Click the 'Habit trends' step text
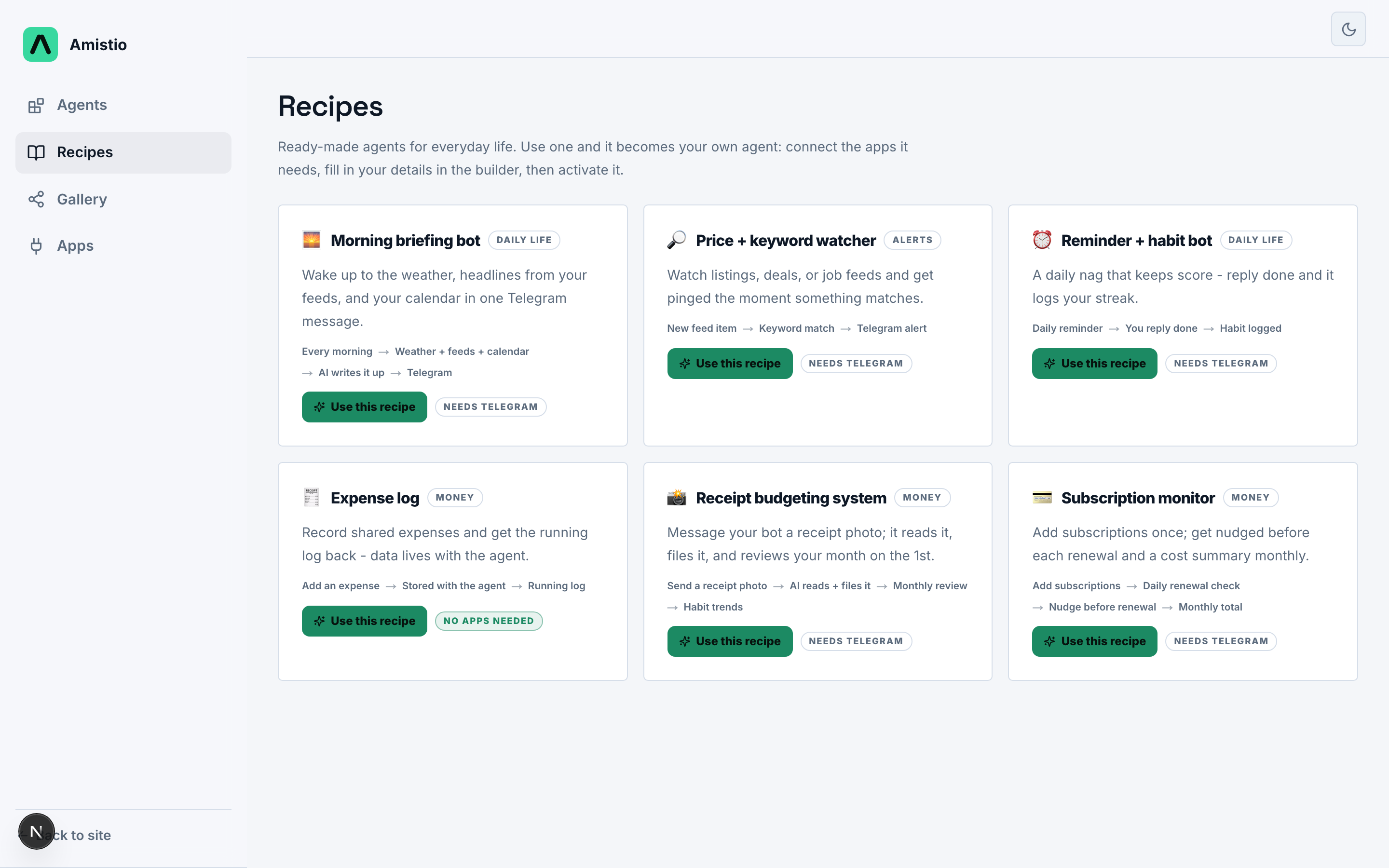 click(x=713, y=607)
